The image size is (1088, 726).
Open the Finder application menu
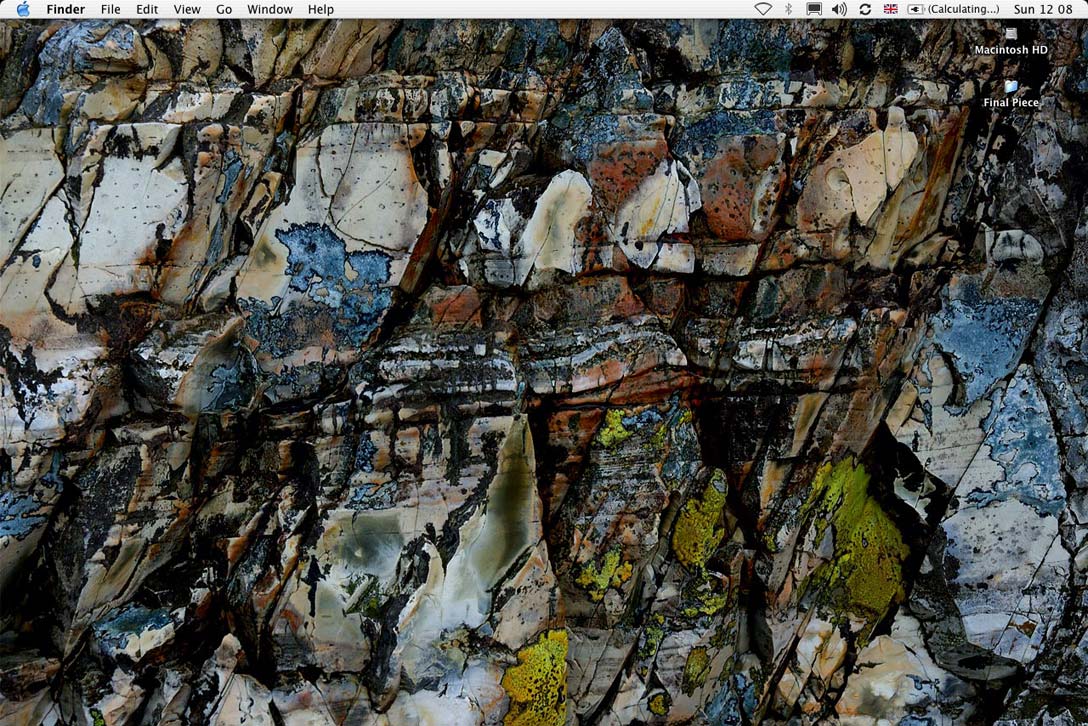[x=66, y=9]
